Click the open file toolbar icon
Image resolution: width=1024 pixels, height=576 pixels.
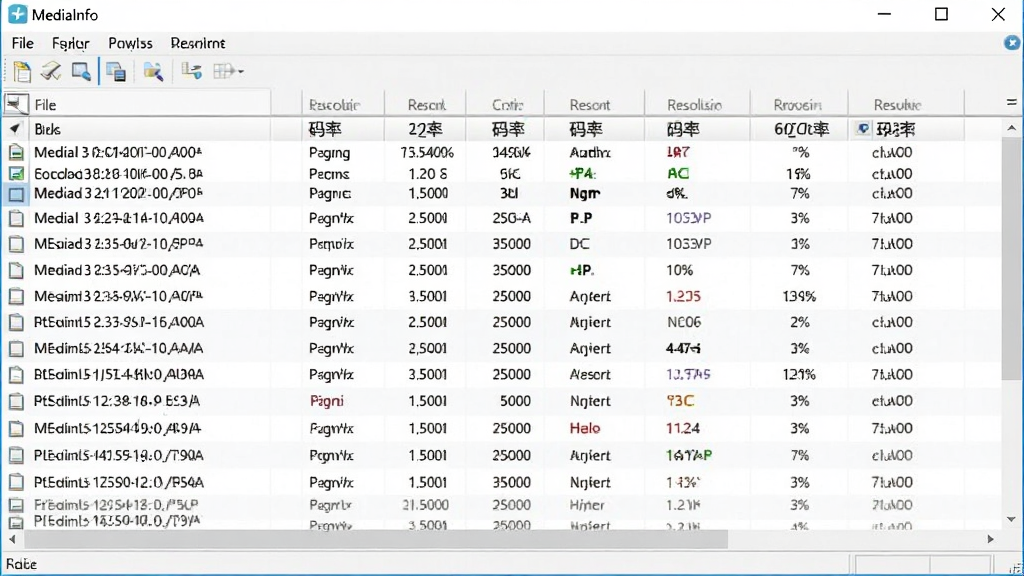pyautogui.click(x=22, y=71)
